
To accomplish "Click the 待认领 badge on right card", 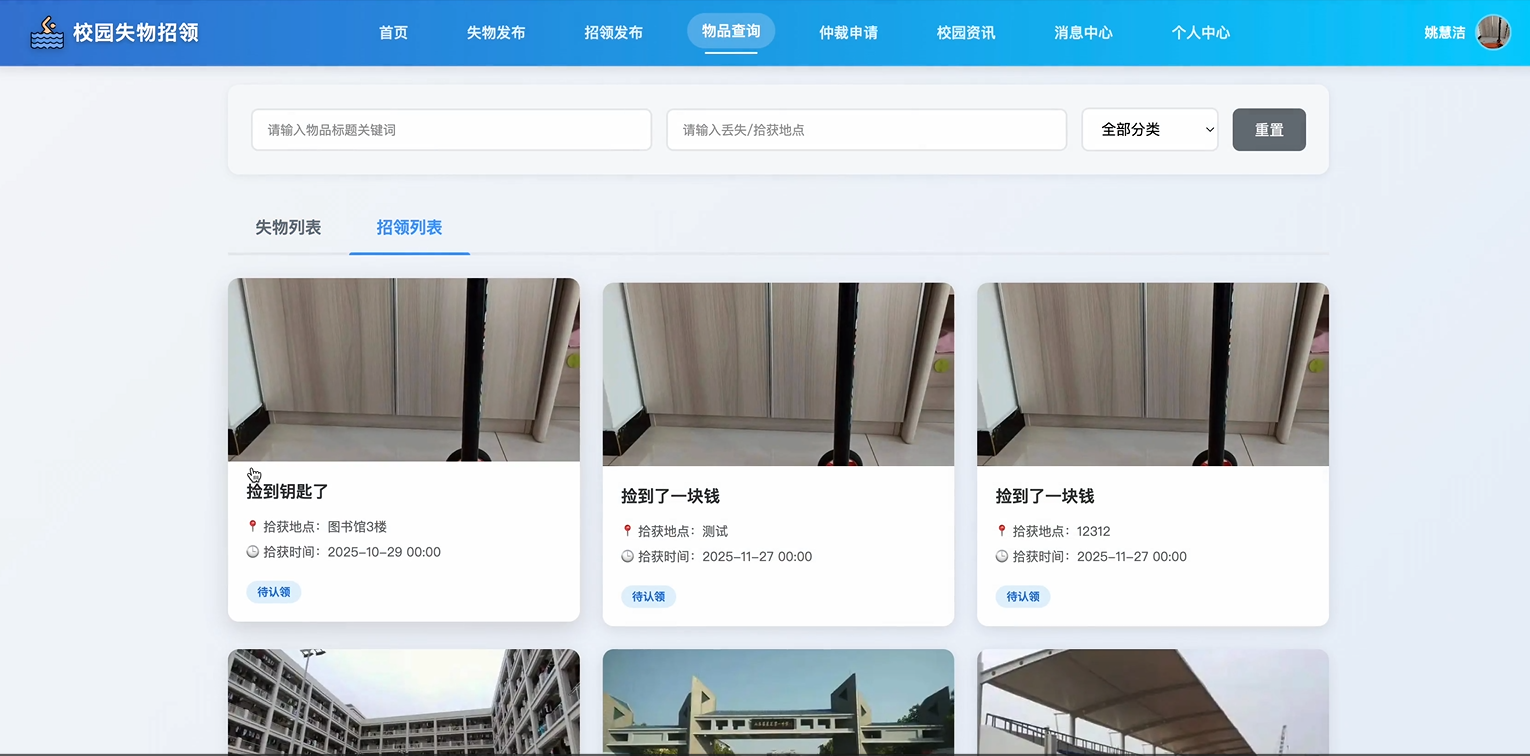I will click(x=1022, y=596).
